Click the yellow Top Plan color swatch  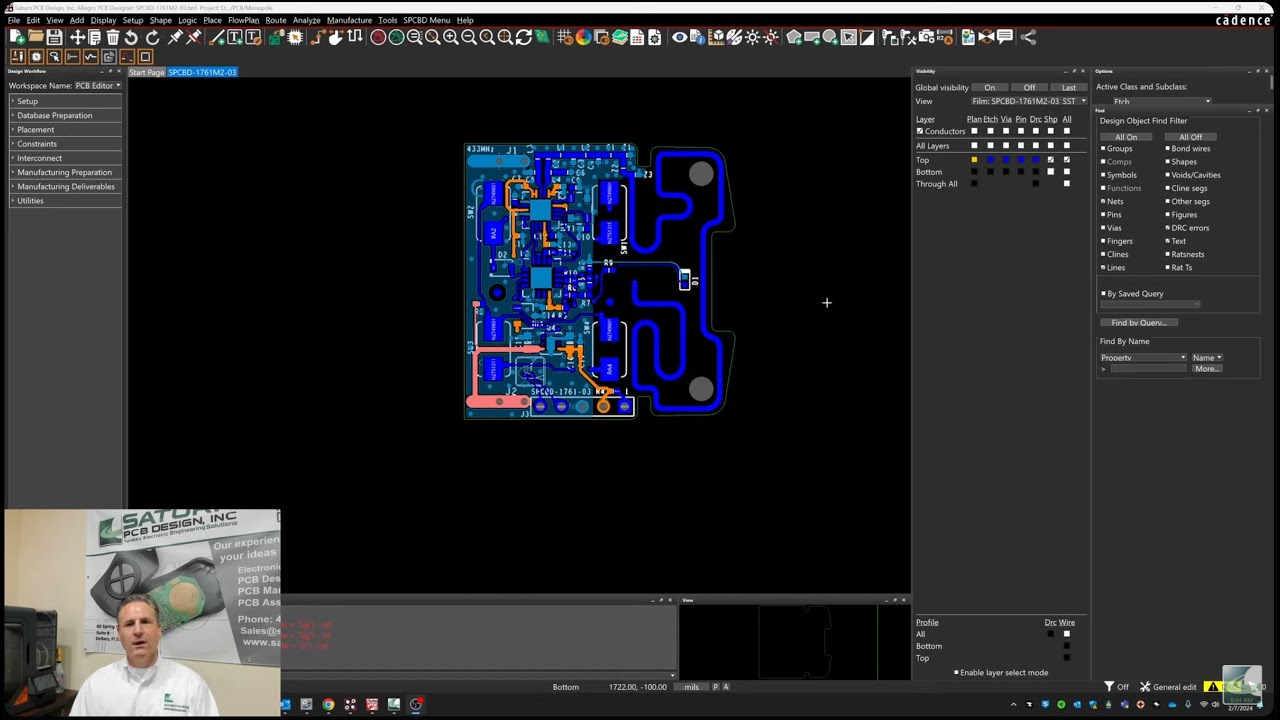974,160
